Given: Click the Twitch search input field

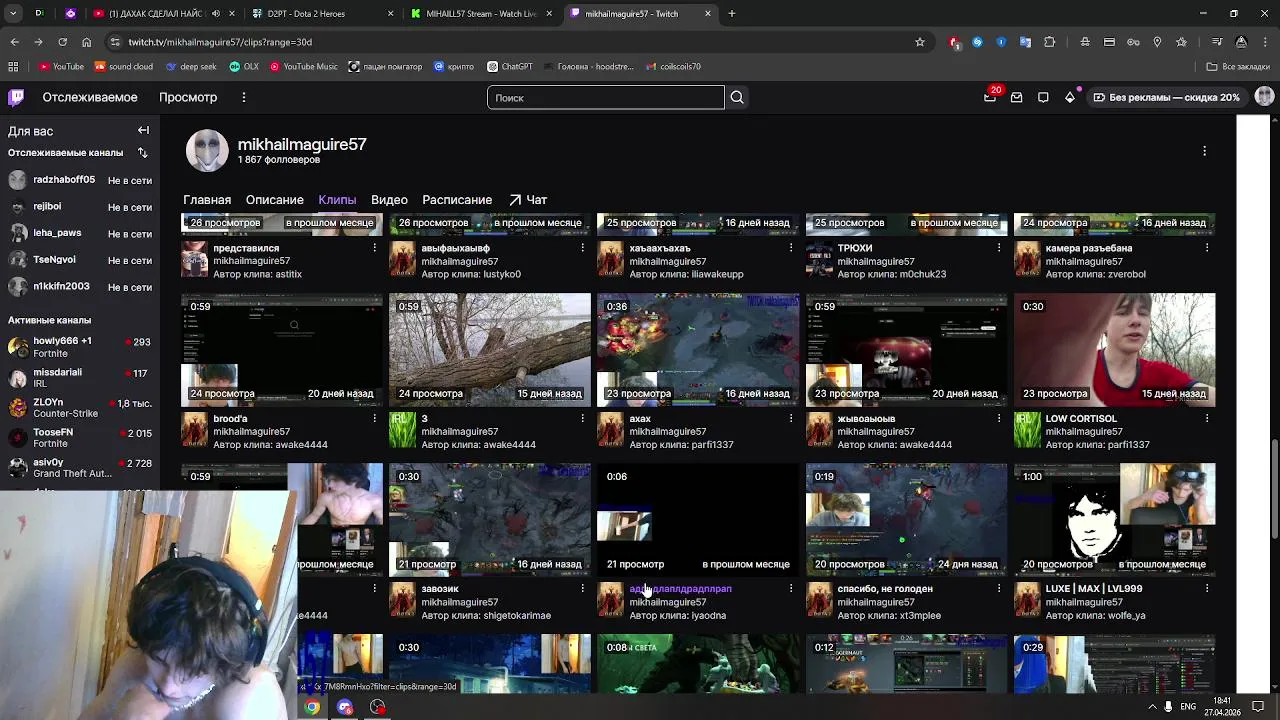Looking at the screenshot, I should point(605,97).
